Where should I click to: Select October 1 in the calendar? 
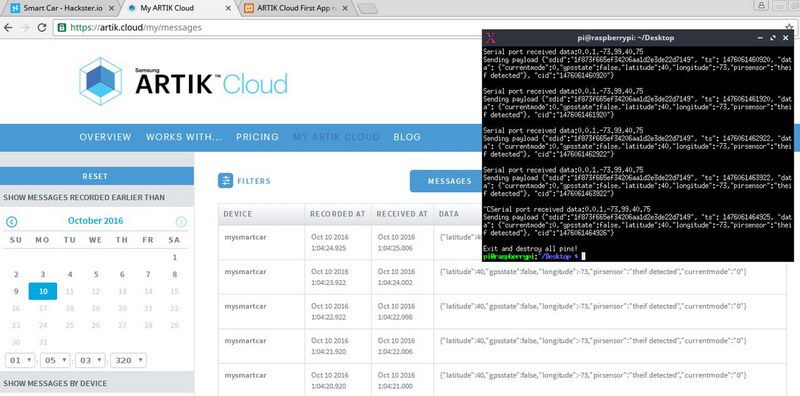pyautogui.click(x=174, y=258)
